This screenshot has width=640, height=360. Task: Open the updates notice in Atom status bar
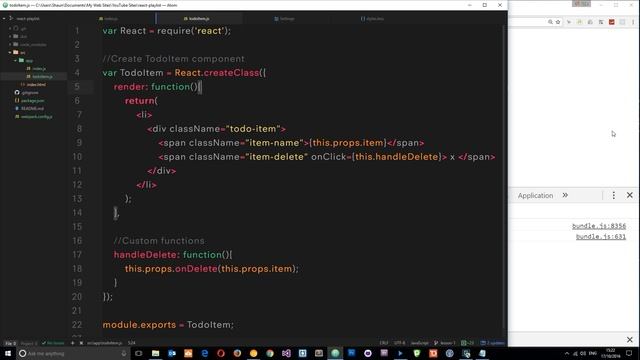point(492,343)
